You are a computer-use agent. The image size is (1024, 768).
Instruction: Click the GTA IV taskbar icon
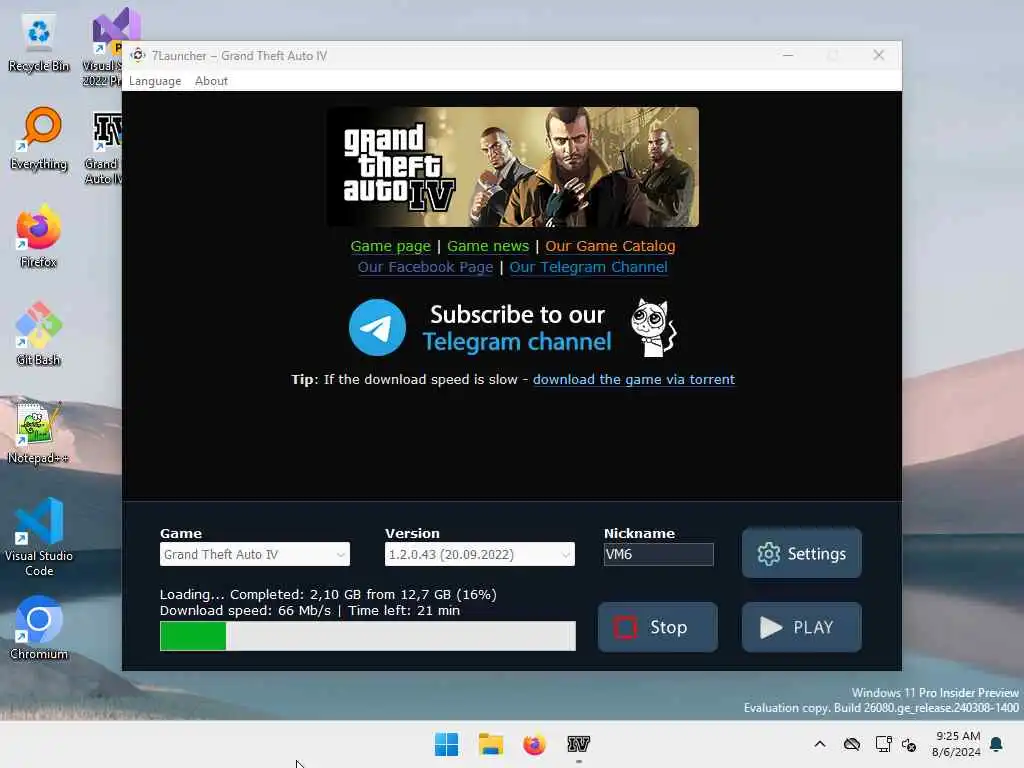coord(579,744)
